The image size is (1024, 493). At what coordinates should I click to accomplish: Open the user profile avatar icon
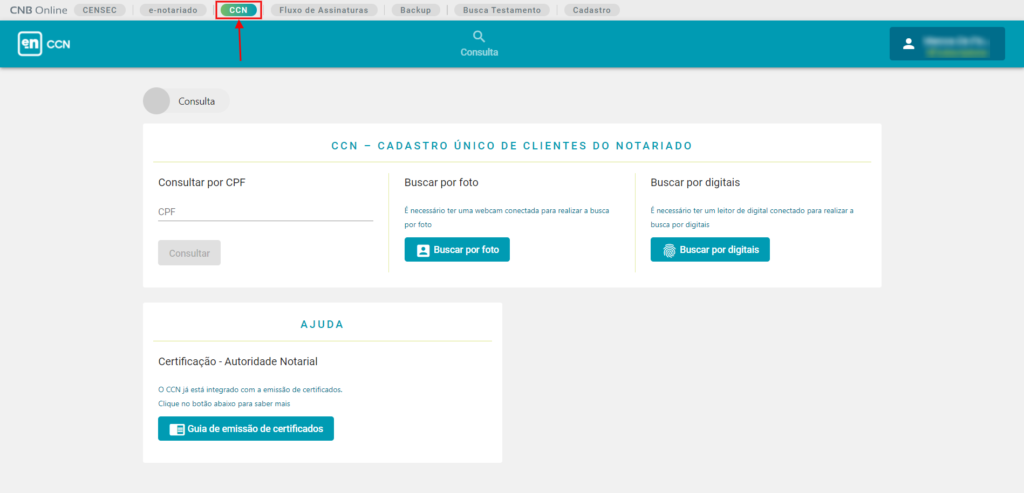(908, 44)
